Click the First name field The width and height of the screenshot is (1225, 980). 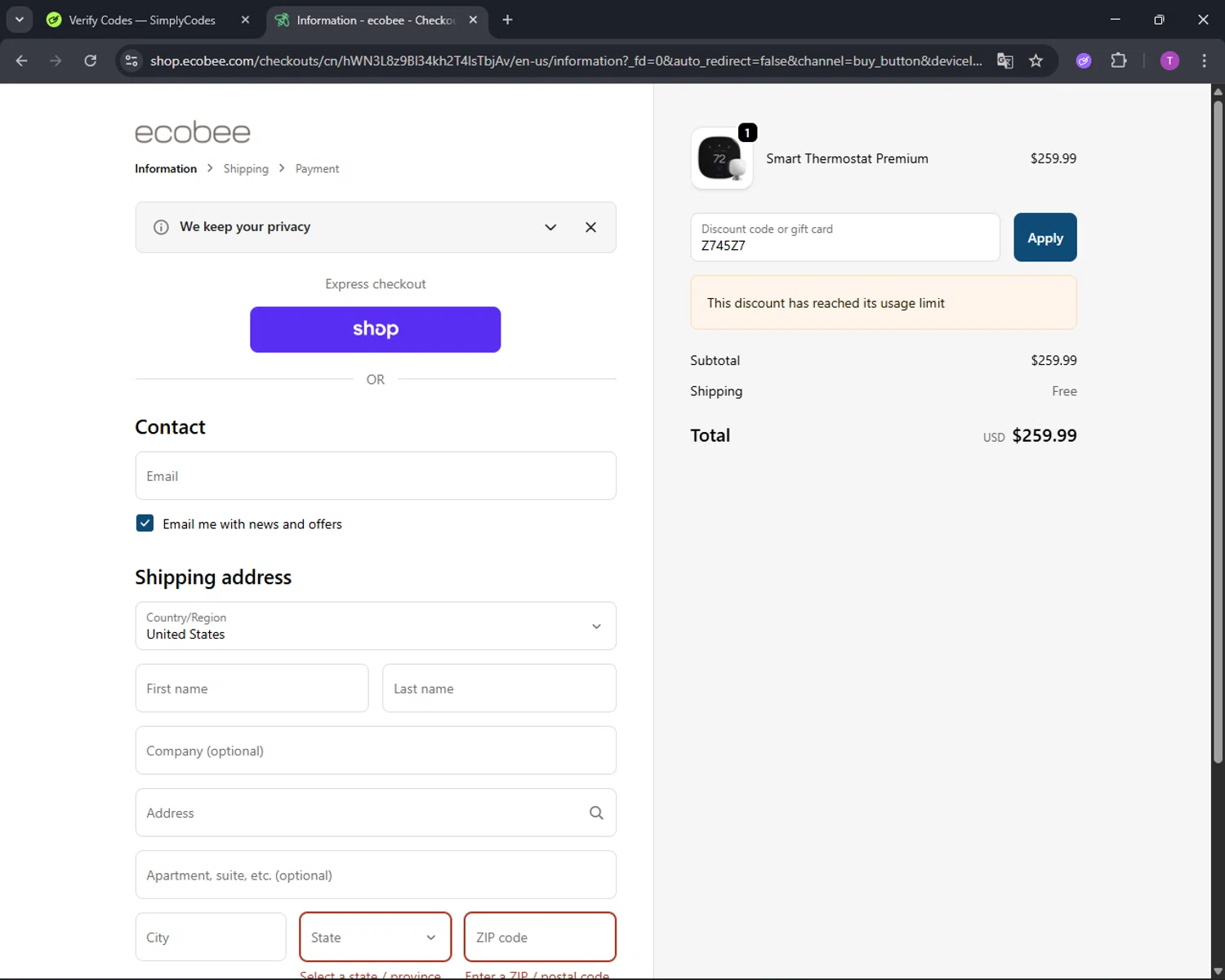tap(252, 688)
